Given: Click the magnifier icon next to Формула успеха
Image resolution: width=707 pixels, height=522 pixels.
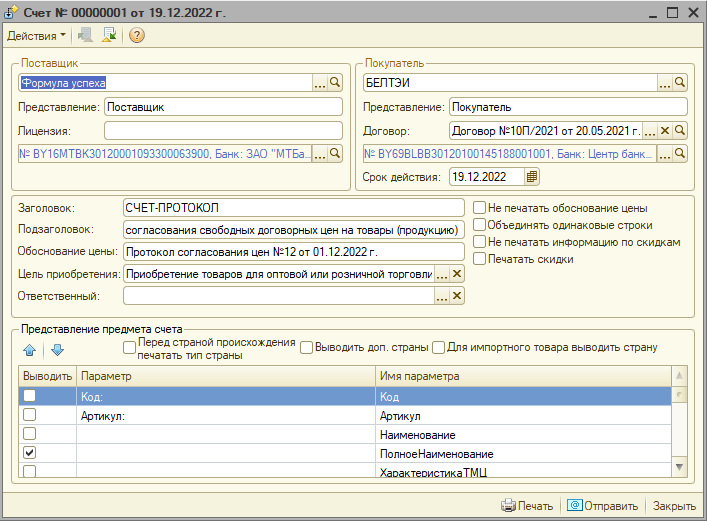Looking at the screenshot, I should click(336, 83).
